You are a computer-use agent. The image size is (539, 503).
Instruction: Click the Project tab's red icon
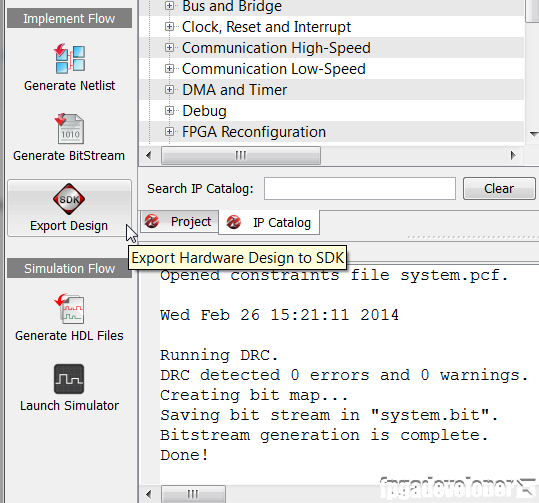click(x=152, y=221)
